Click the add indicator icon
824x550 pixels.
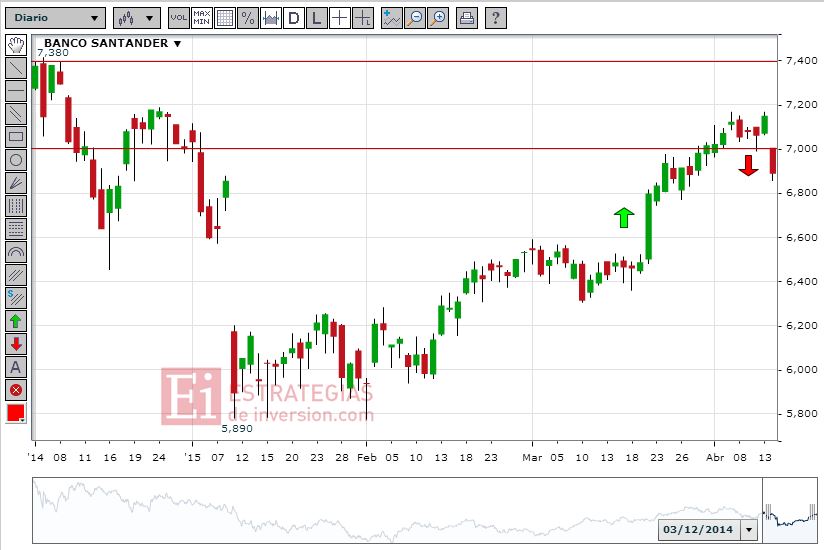(x=392, y=18)
